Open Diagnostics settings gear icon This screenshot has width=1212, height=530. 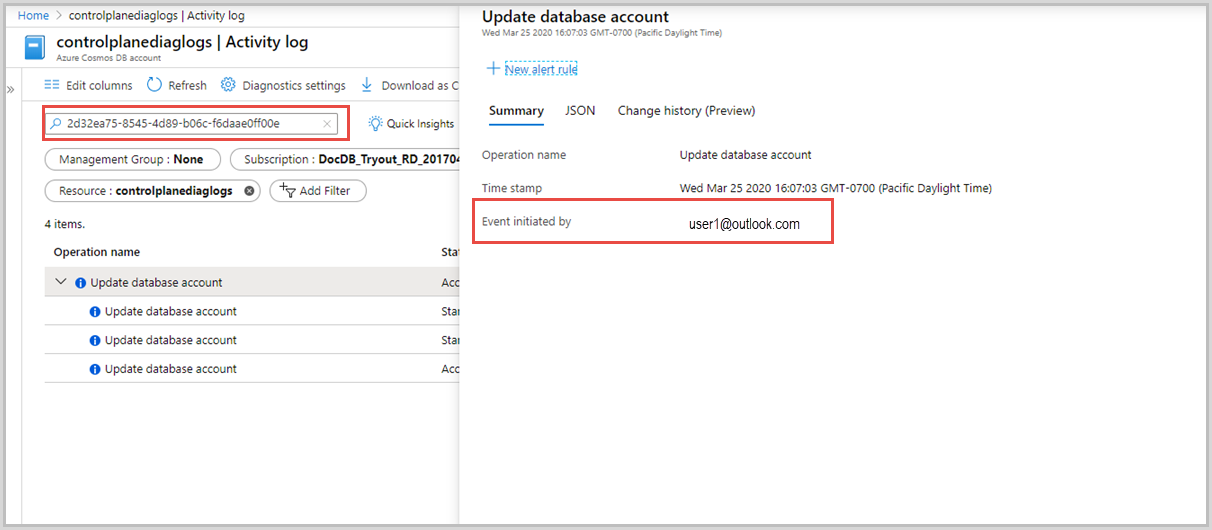click(x=228, y=85)
